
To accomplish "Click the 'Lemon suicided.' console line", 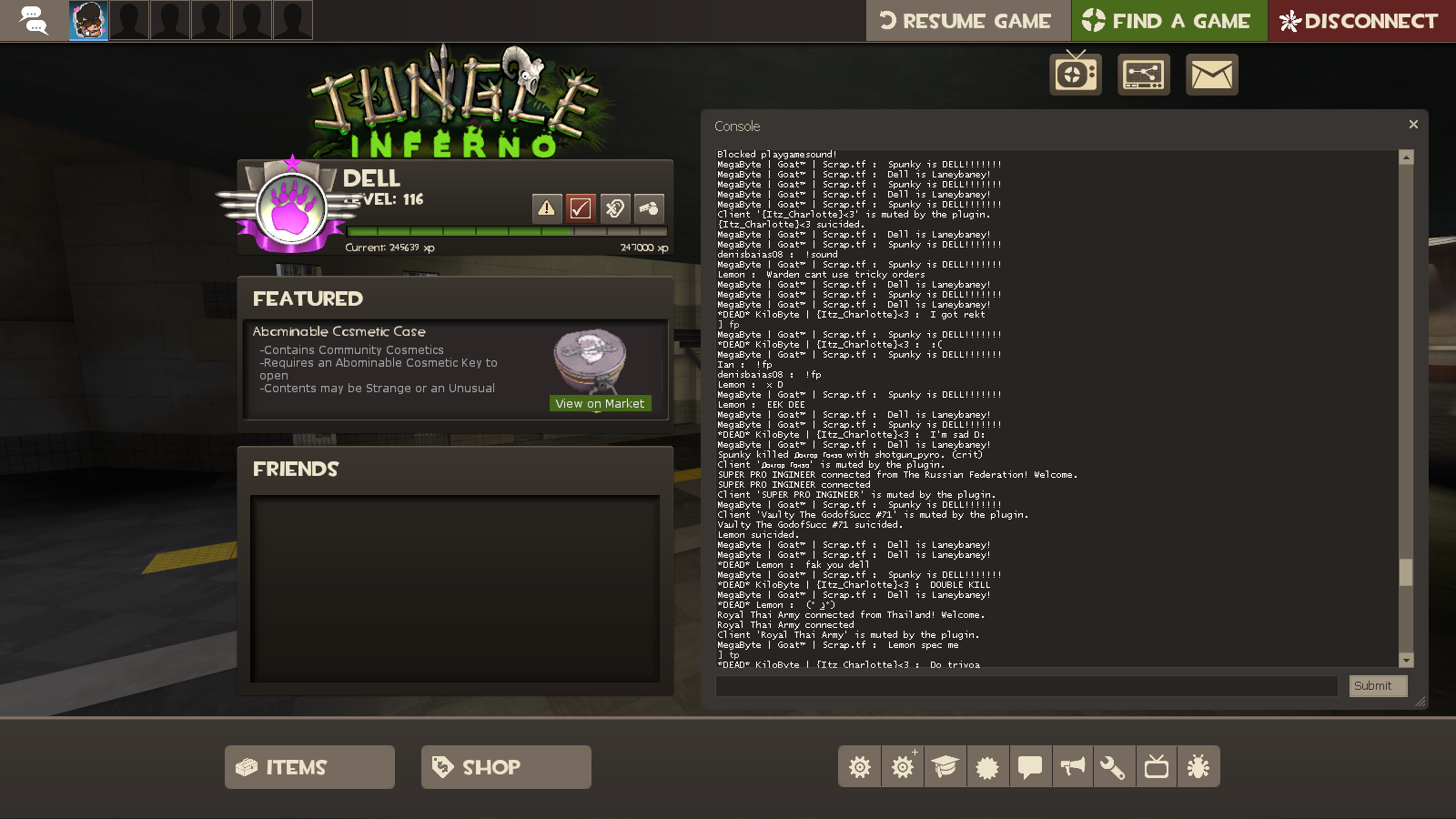I will coord(756,535).
